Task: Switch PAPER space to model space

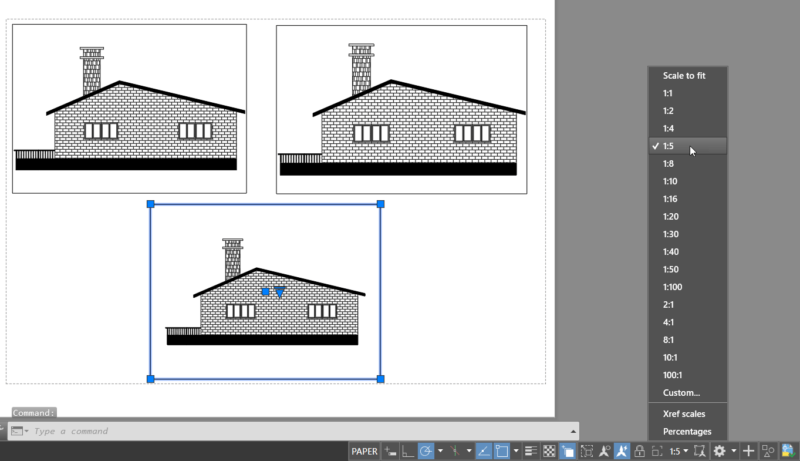Action: pyautogui.click(x=364, y=451)
